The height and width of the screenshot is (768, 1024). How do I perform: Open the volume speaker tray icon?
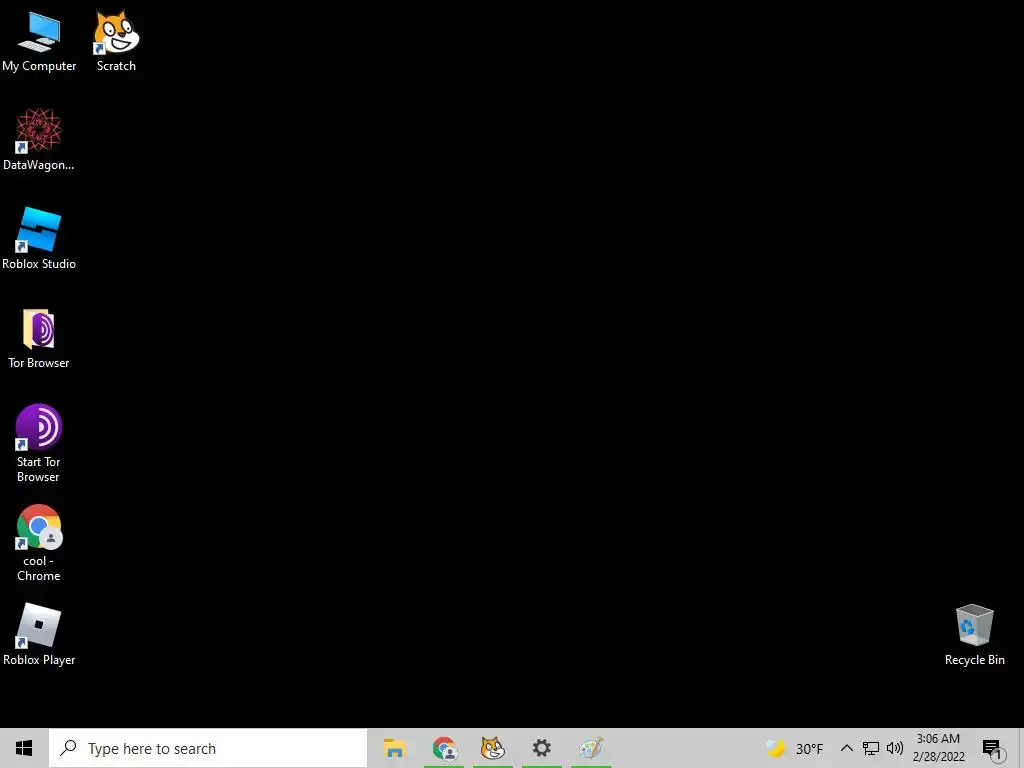pos(895,748)
